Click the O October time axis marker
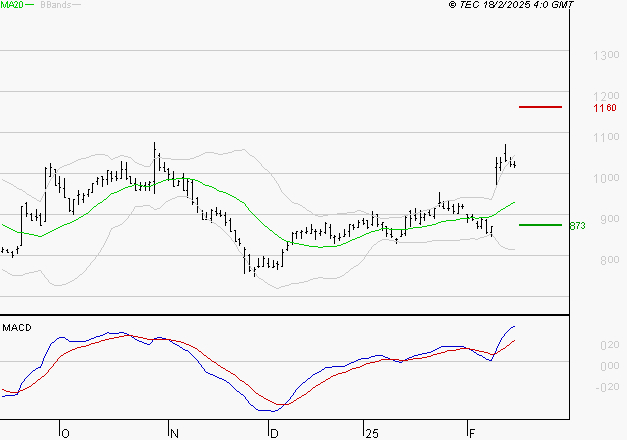Screen dimensions: 627x440 [66, 434]
